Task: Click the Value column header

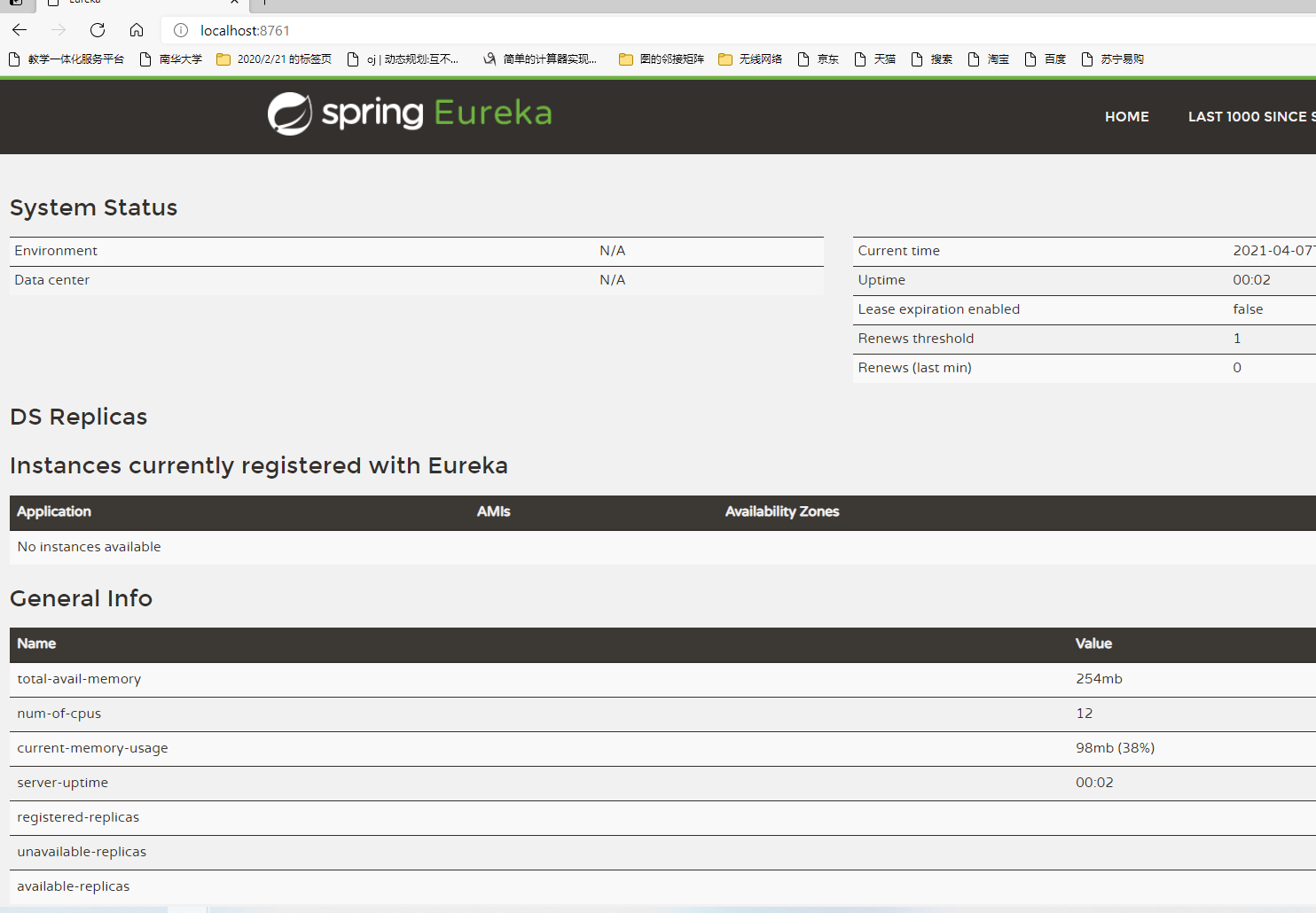Action: tap(1093, 644)
